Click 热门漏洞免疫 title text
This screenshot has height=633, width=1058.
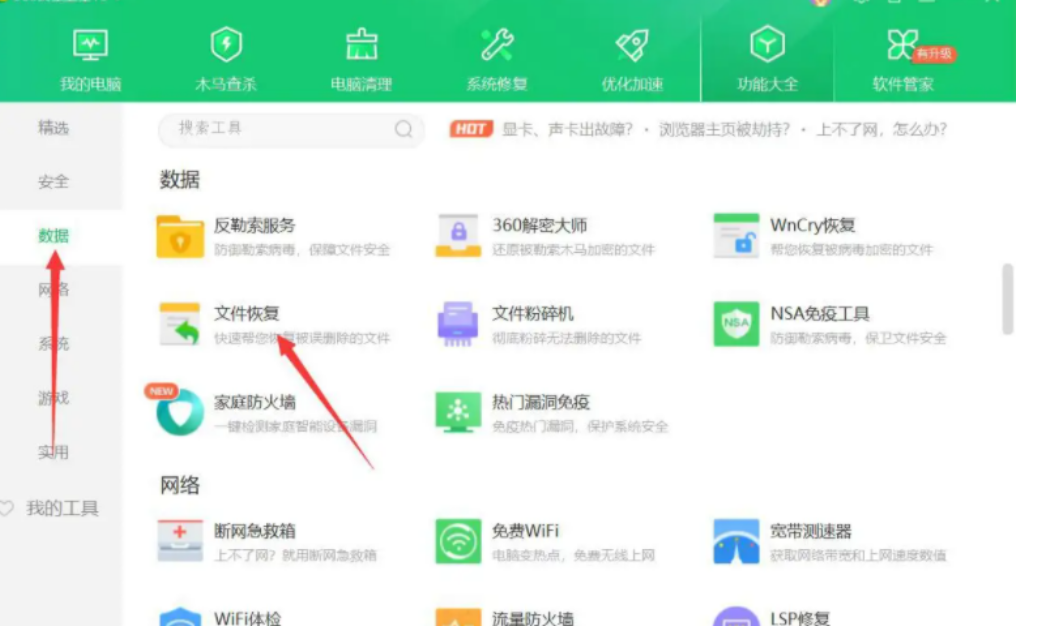(540, 402)
